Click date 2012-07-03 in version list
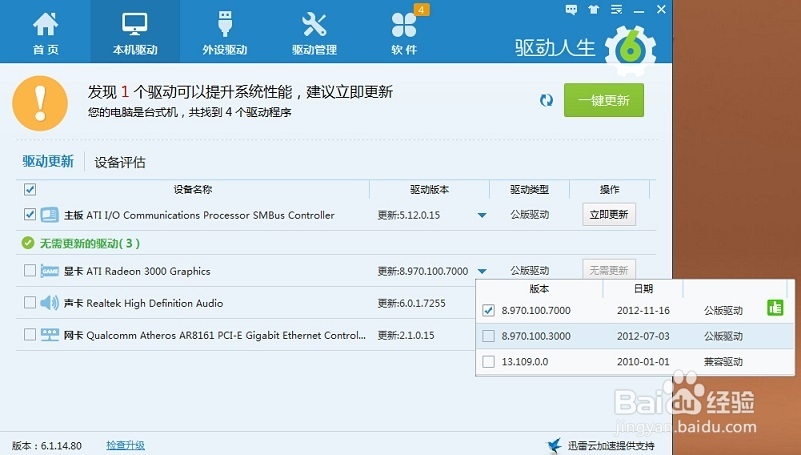 pos(643,336)
